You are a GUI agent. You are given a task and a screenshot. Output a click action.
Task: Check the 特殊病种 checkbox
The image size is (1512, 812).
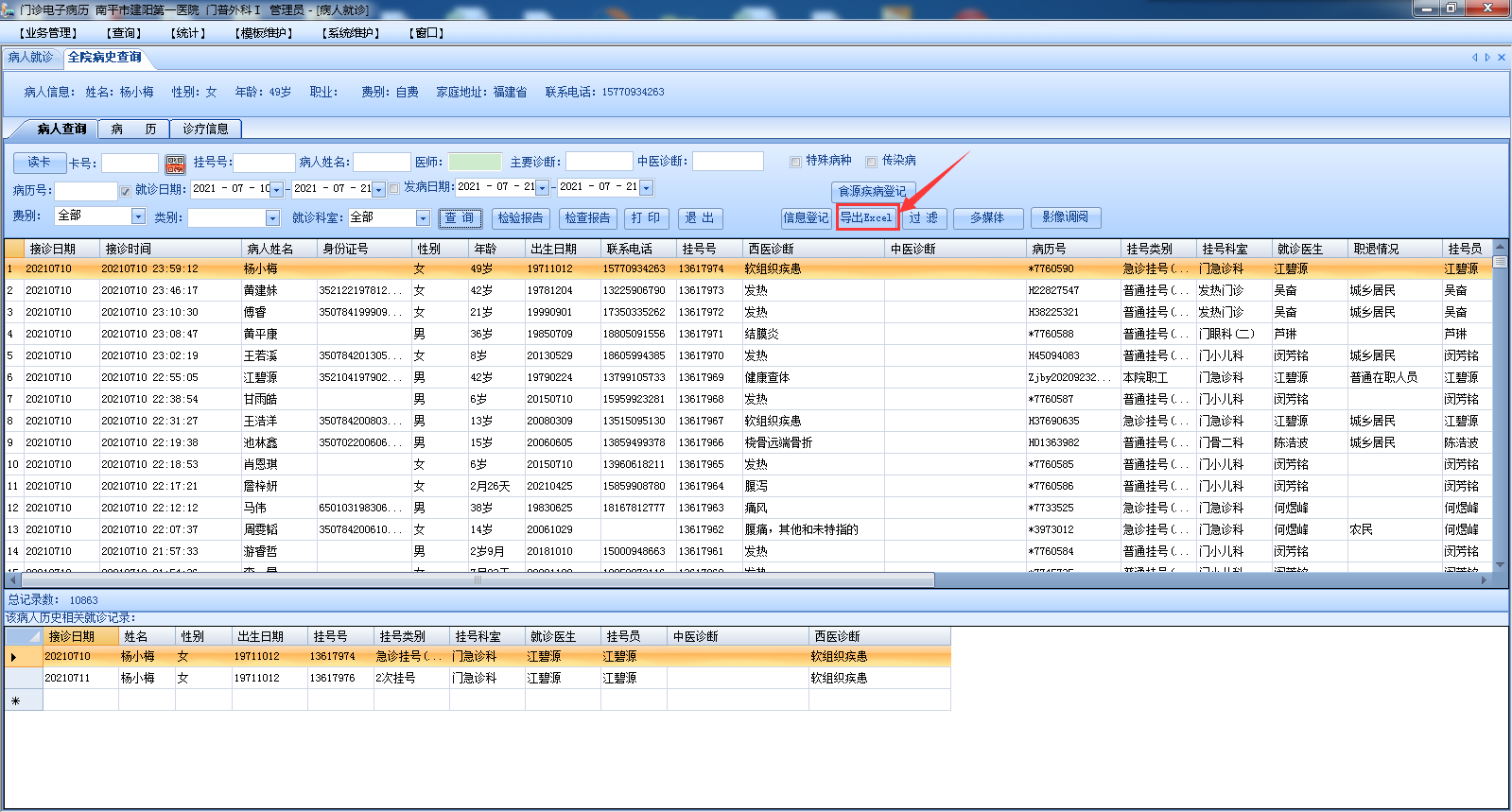click(x=795, y=162)
